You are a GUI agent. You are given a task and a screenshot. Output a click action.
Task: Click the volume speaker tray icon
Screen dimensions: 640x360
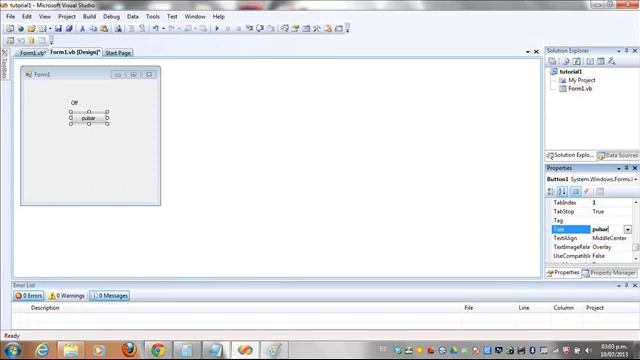coord(588,350)
